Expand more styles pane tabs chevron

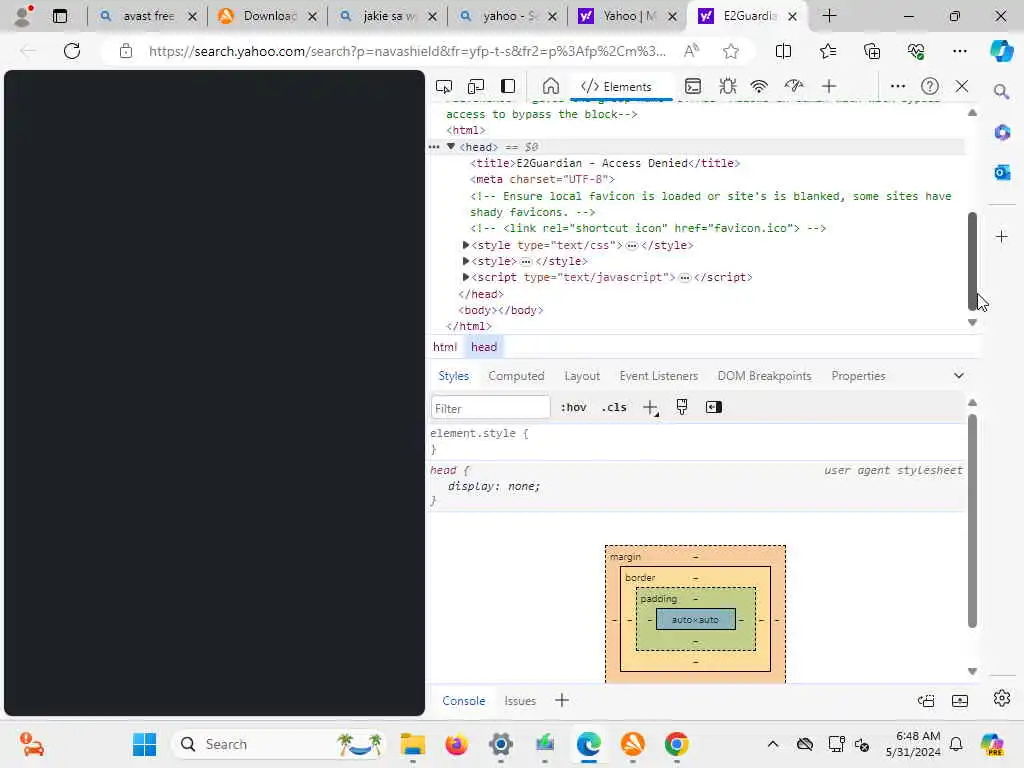pyautogui.click(x=959, y=376)
